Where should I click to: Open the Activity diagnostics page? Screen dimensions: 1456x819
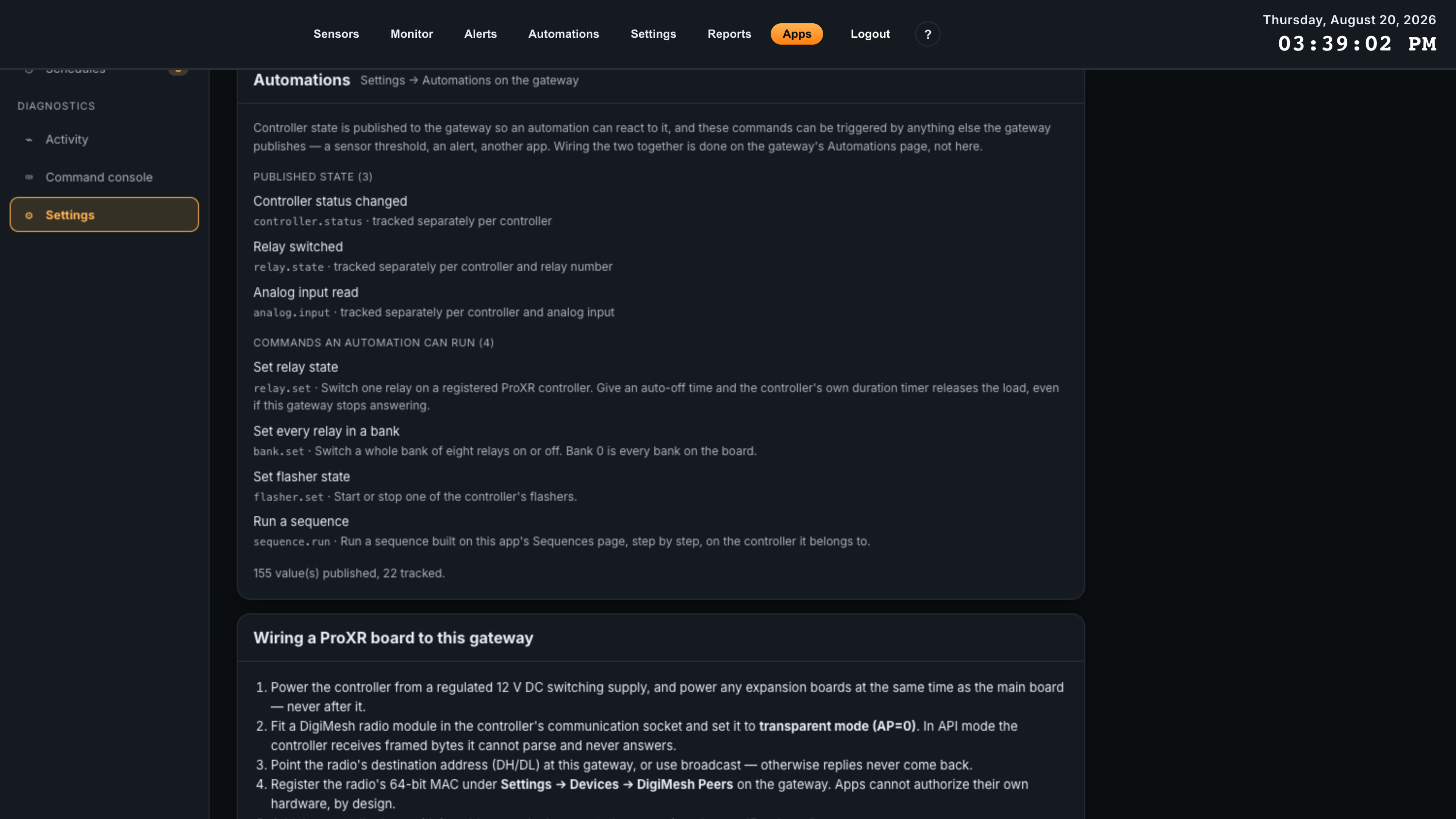[104, 140]
